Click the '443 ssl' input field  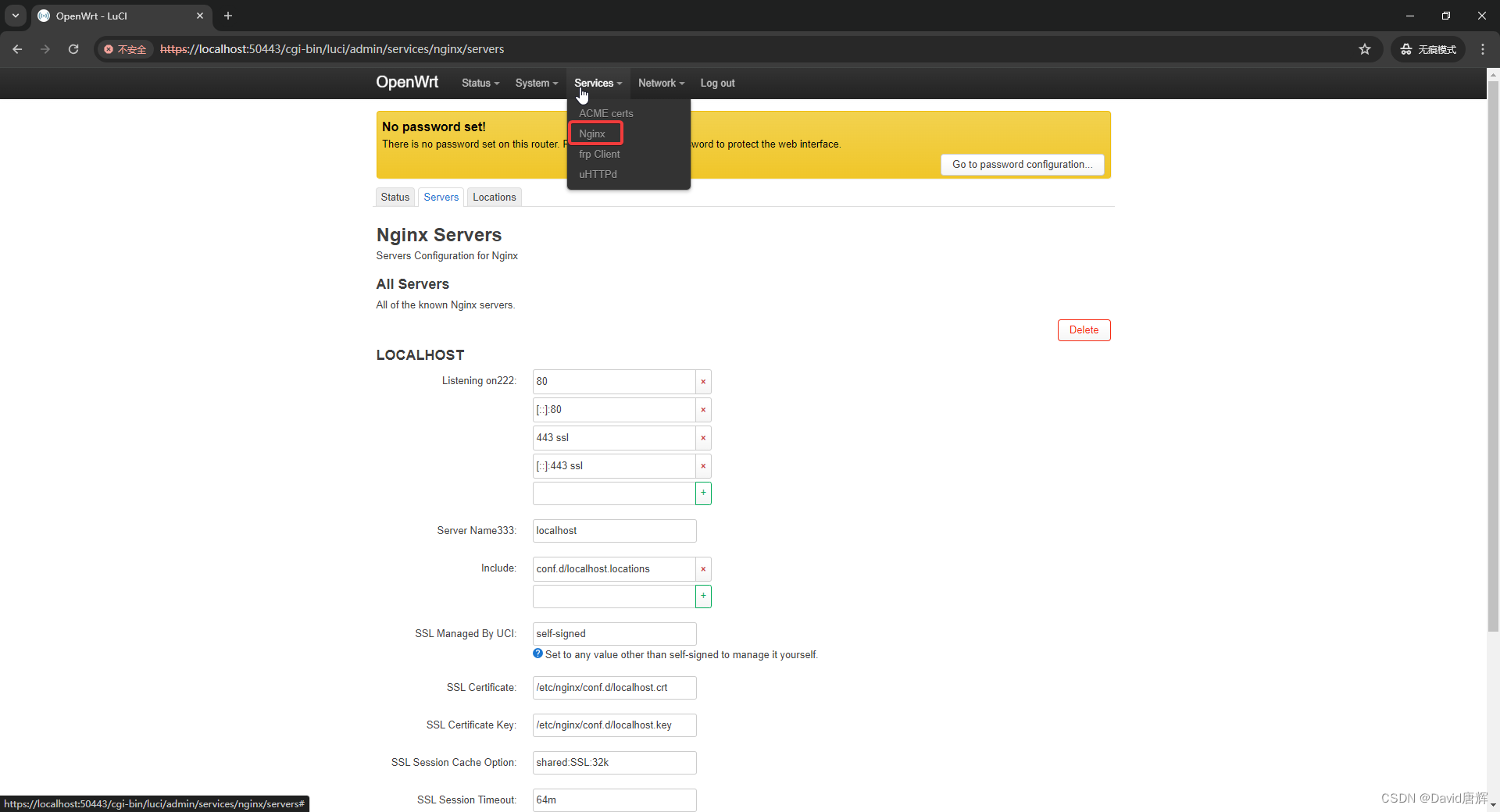(614, 438)
